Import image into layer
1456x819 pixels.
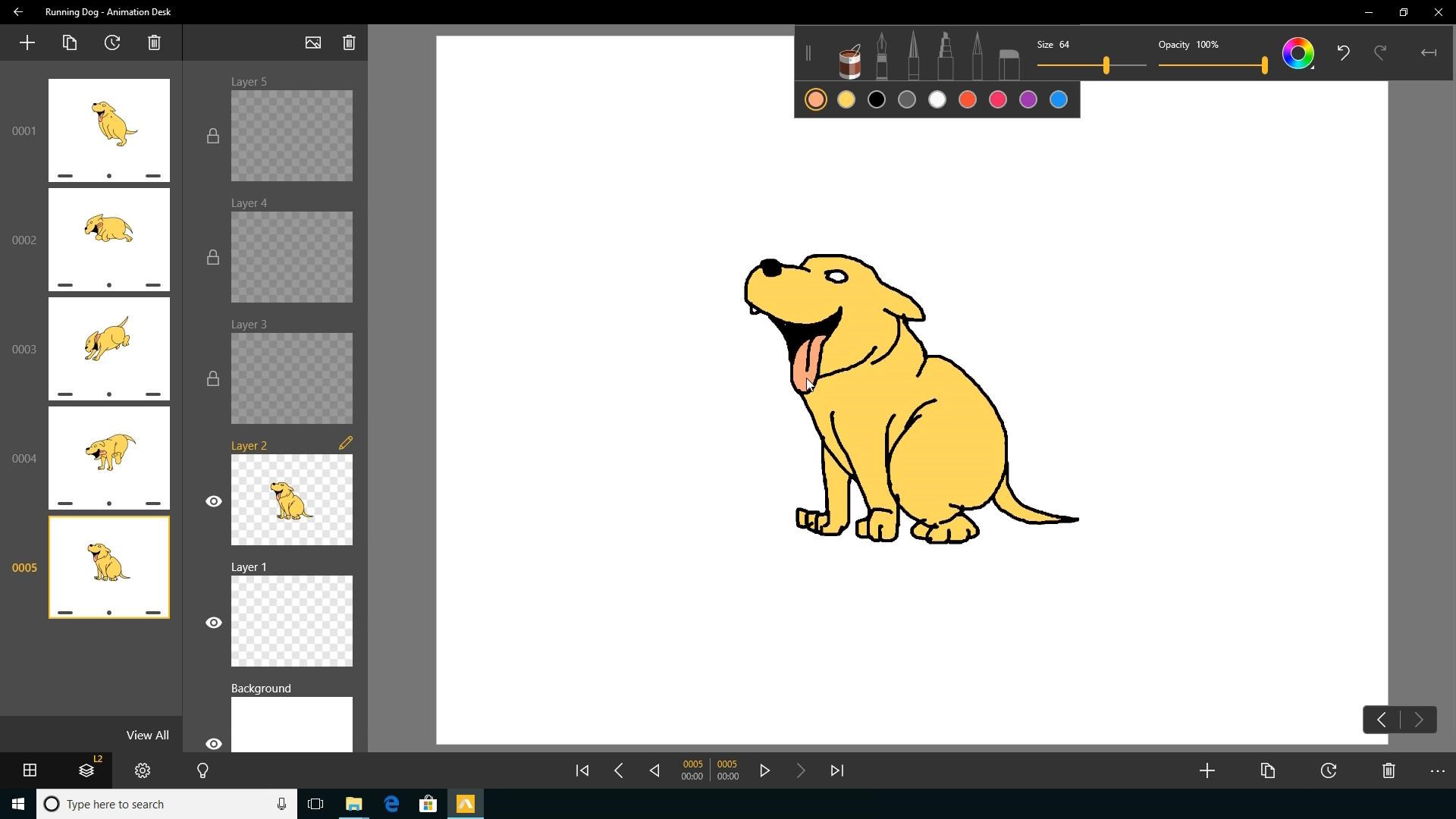pyautogui.click(x=312, y=42)
